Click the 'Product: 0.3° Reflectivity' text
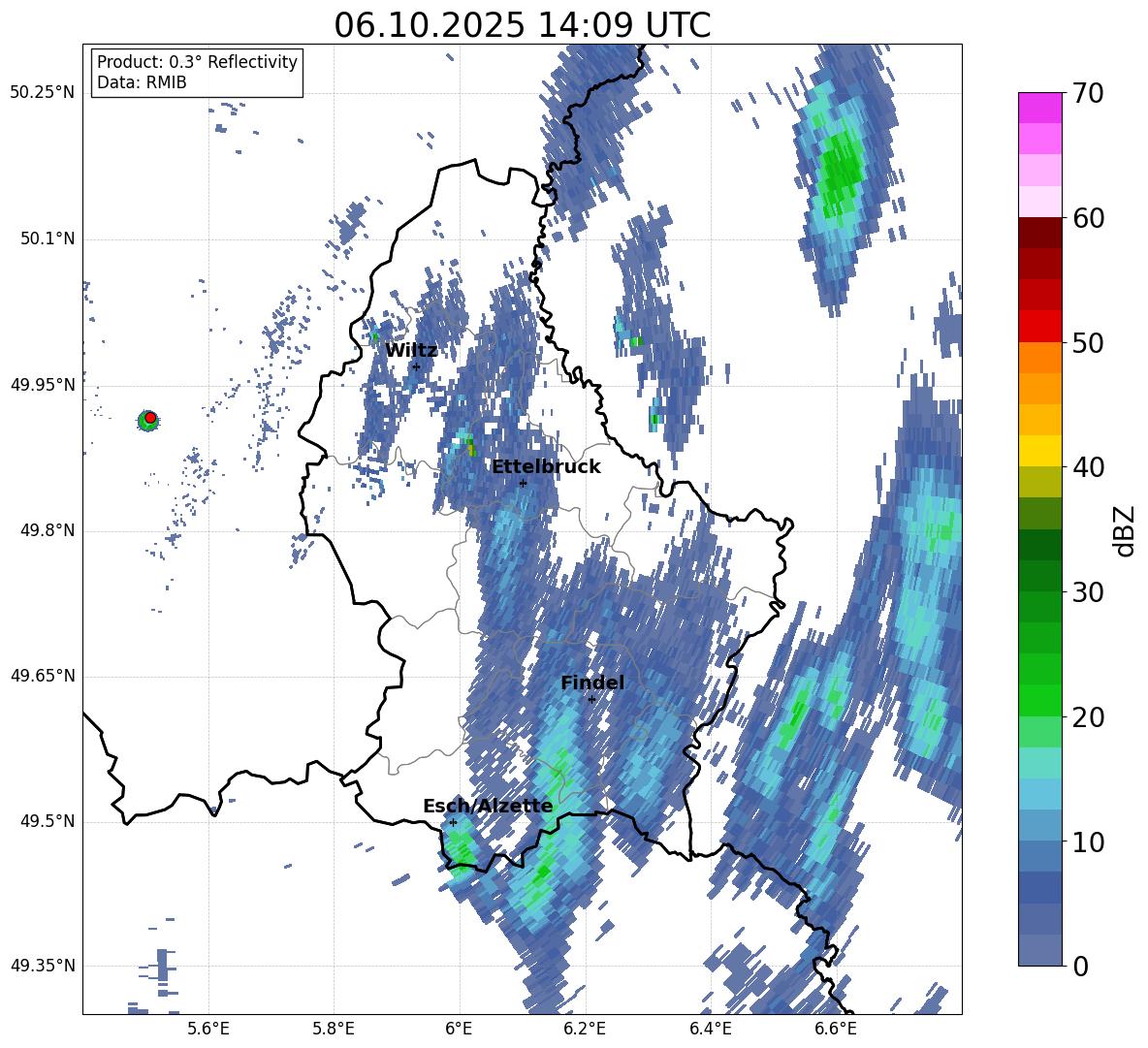Viewport: 1148px width, 1048px height. (x=197, y=62)
